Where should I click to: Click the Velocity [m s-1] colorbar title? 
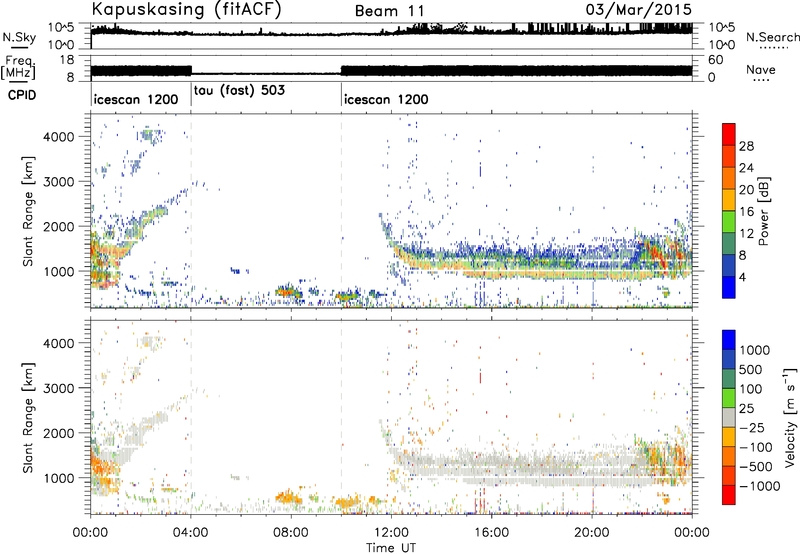click(790, 417)
